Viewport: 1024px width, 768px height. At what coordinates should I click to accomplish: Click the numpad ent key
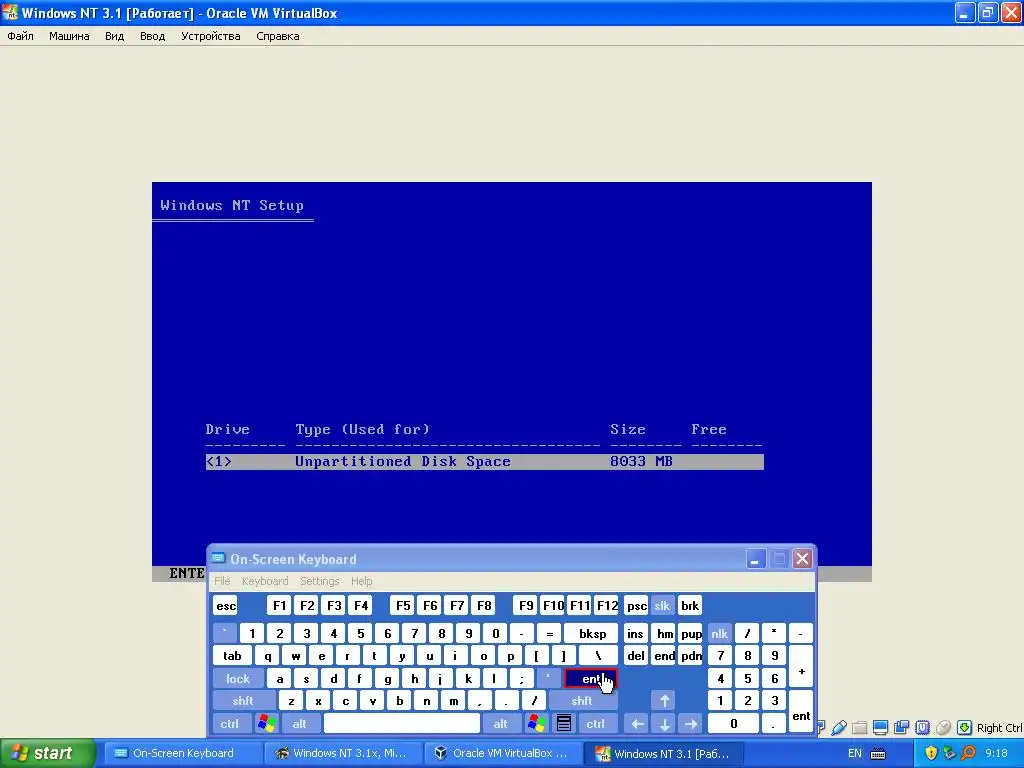(x=801, y=712)
